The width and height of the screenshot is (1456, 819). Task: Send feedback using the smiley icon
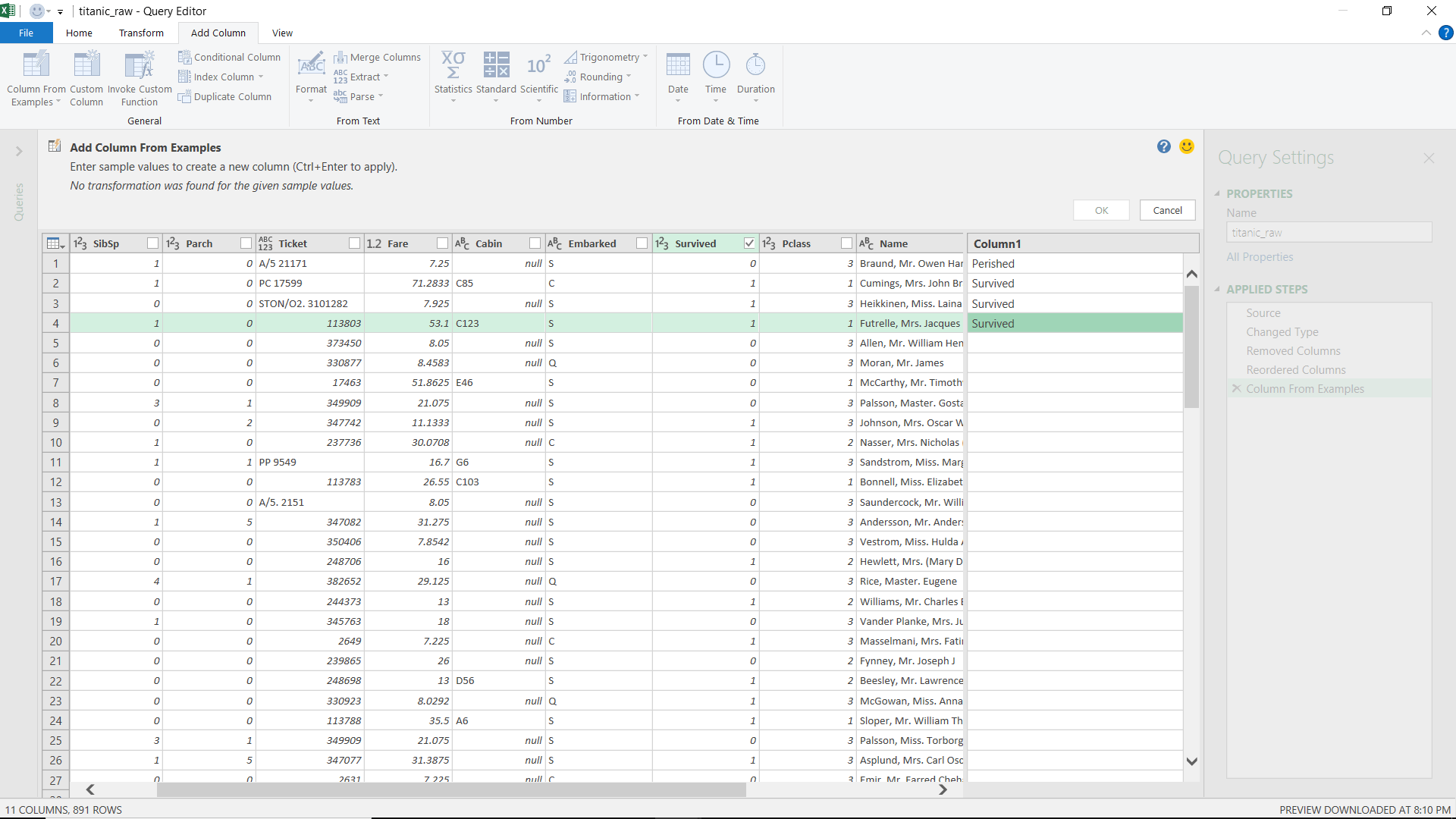(1187, 146)
